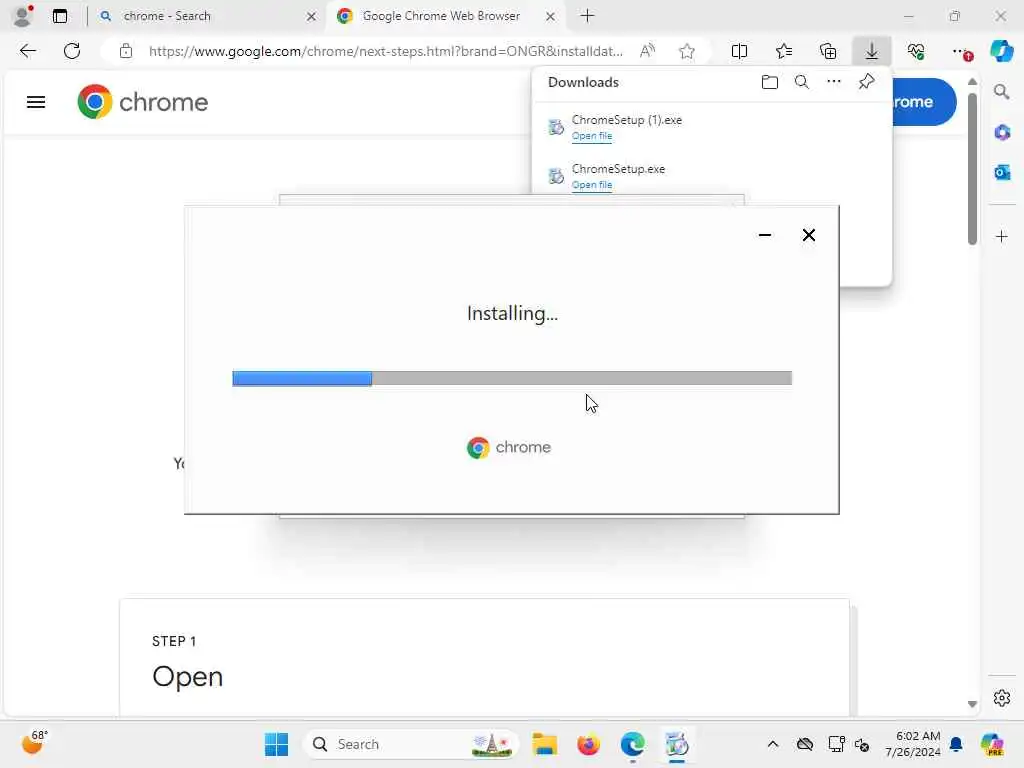The width and height of the screenshot is (1024, 768).
Task: Open the split screen icon
Action: point(739,51)
